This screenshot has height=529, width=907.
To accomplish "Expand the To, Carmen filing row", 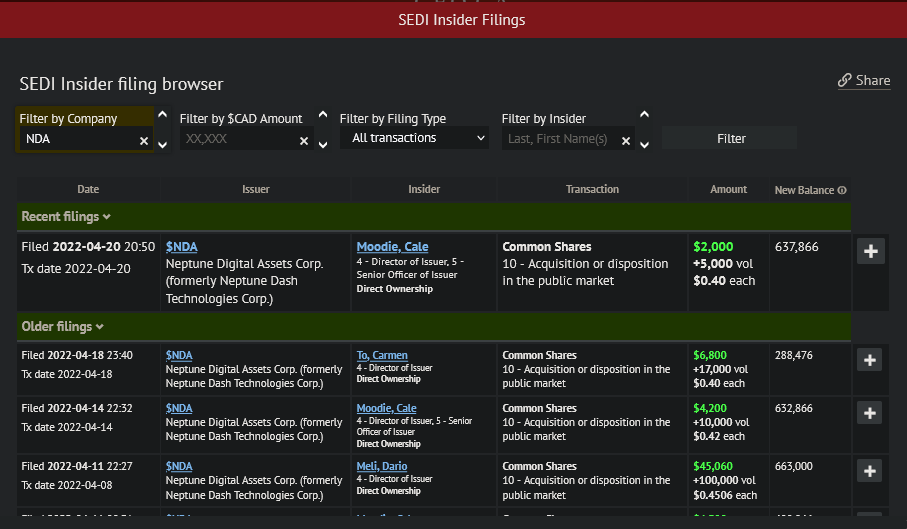I will (870, 360).
